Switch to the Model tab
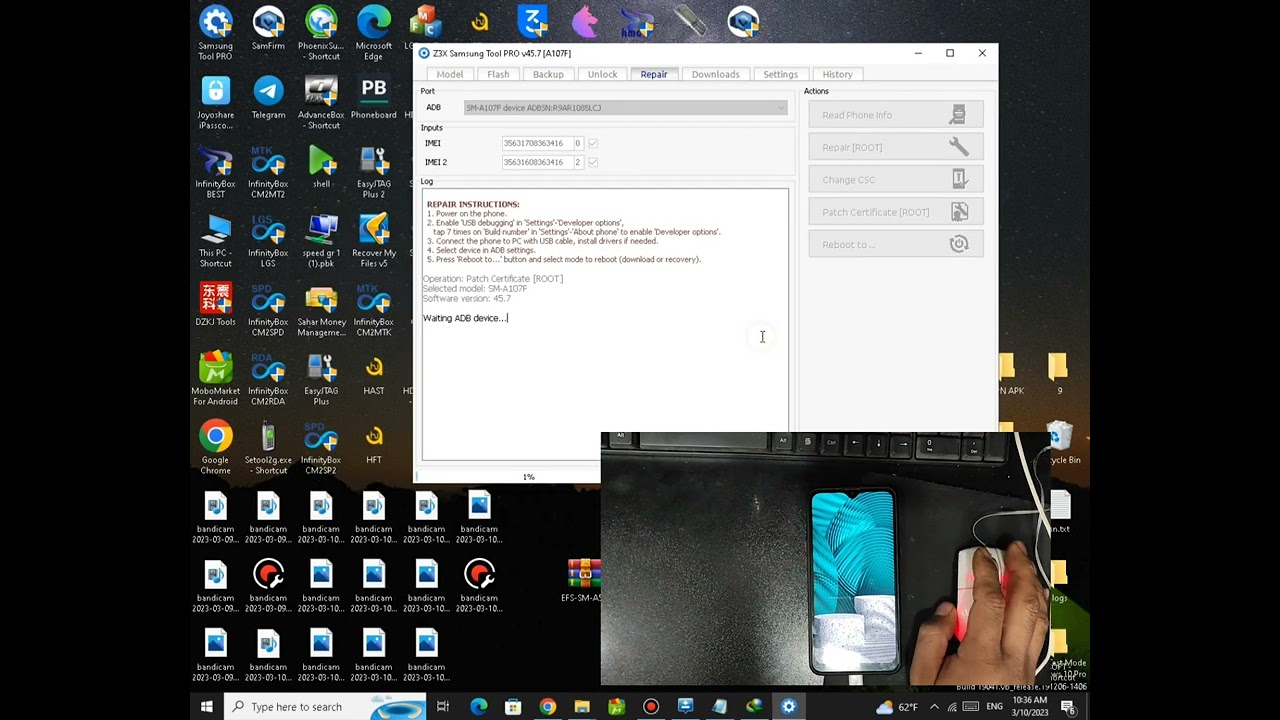The height and width of the screenshot is (720, 1280). point(450,74)
